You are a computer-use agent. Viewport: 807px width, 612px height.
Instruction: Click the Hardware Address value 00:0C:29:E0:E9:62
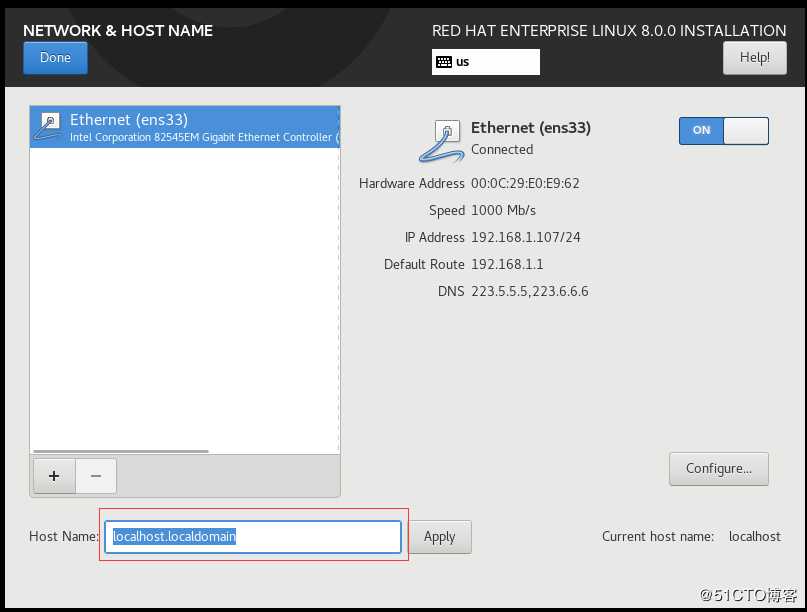pyautogui.click(x=525, y=183)
